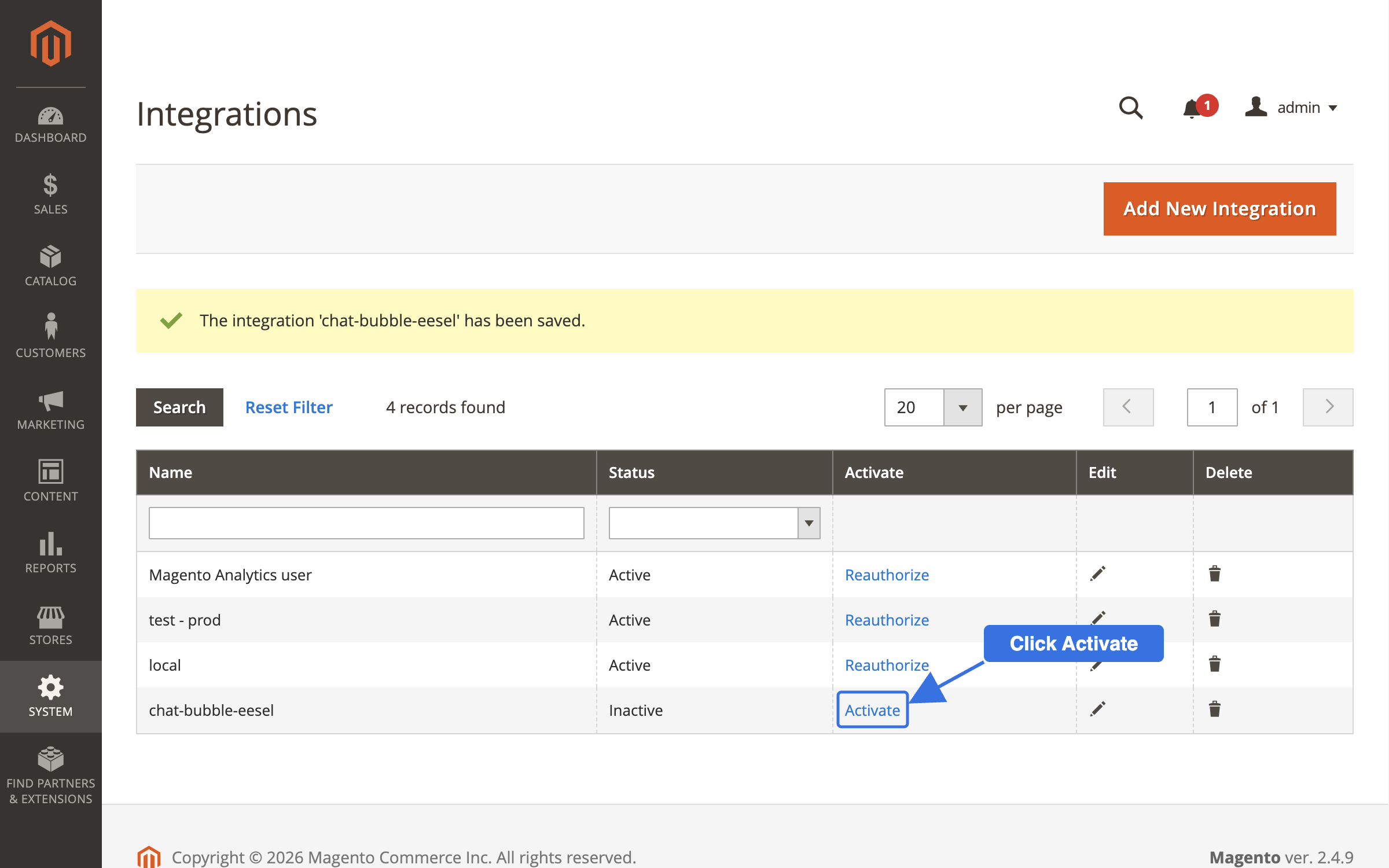1389x868 pixels.
Task: Delete chat-bubble-eesel with trash icon
Action: [x=1215, y=709]
